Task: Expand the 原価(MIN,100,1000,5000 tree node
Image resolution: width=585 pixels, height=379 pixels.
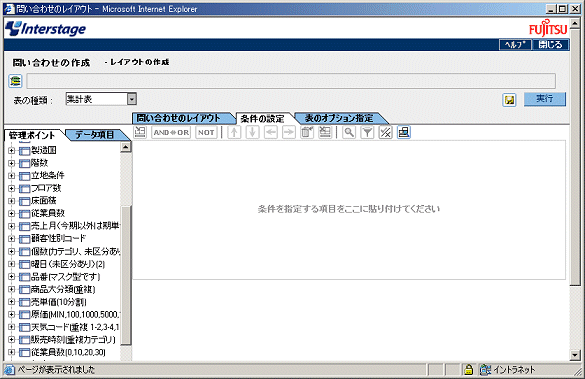Action: click(11, 314)
